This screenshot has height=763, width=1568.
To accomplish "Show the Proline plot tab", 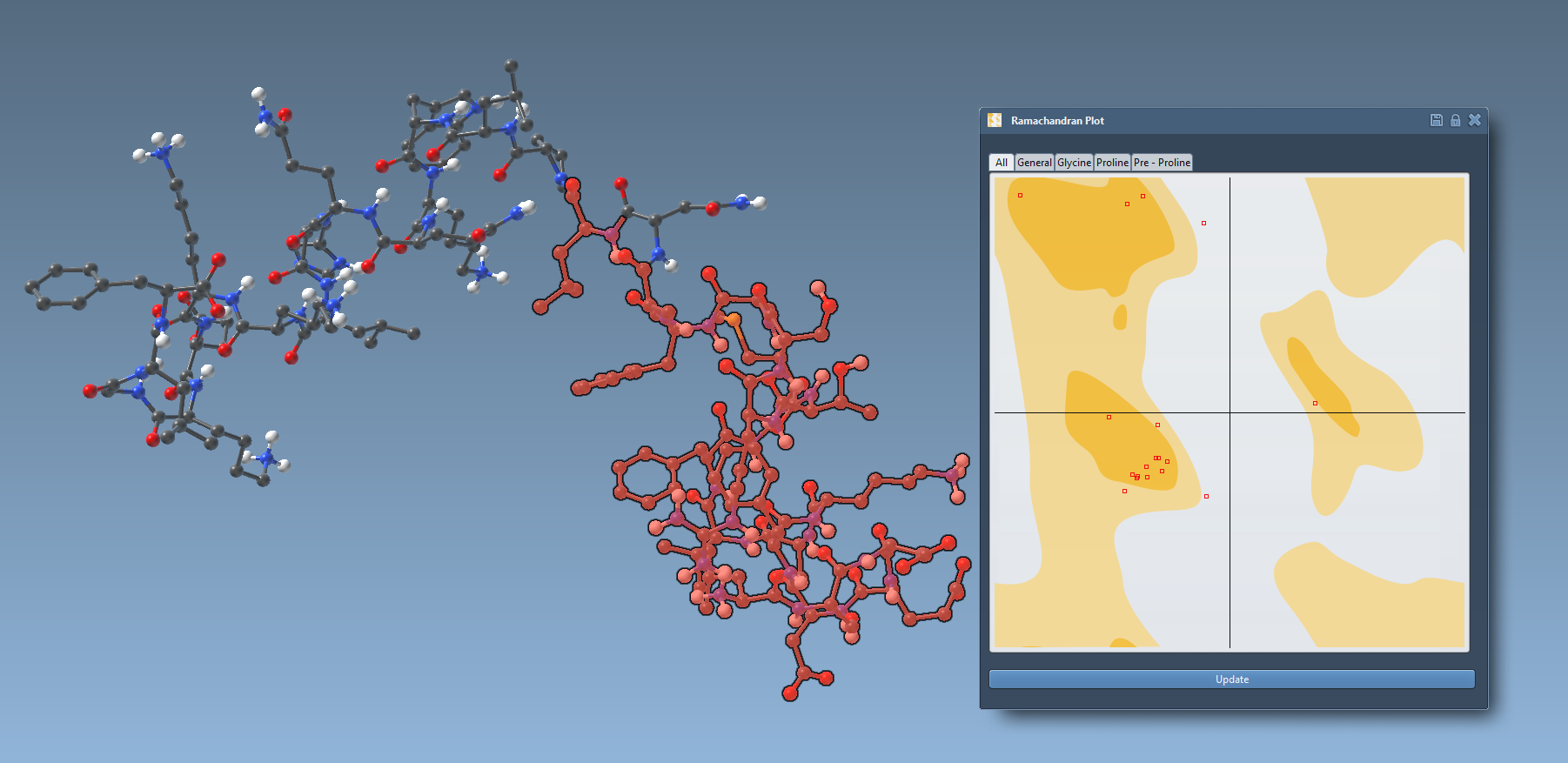I will coord(1112,163).
